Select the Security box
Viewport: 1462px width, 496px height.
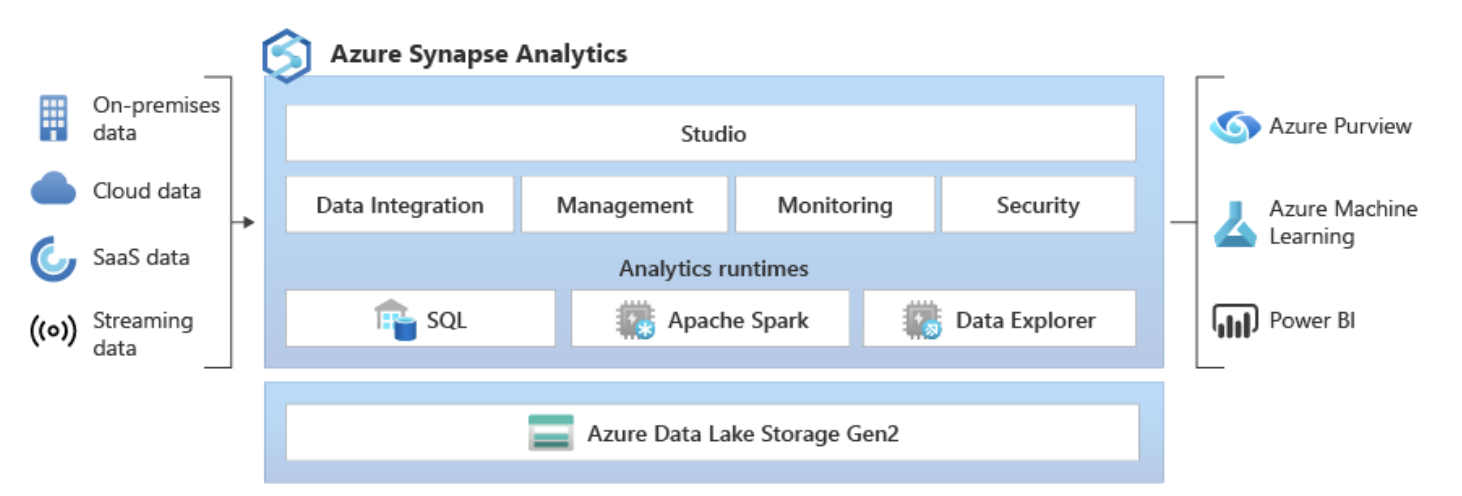1038,205
